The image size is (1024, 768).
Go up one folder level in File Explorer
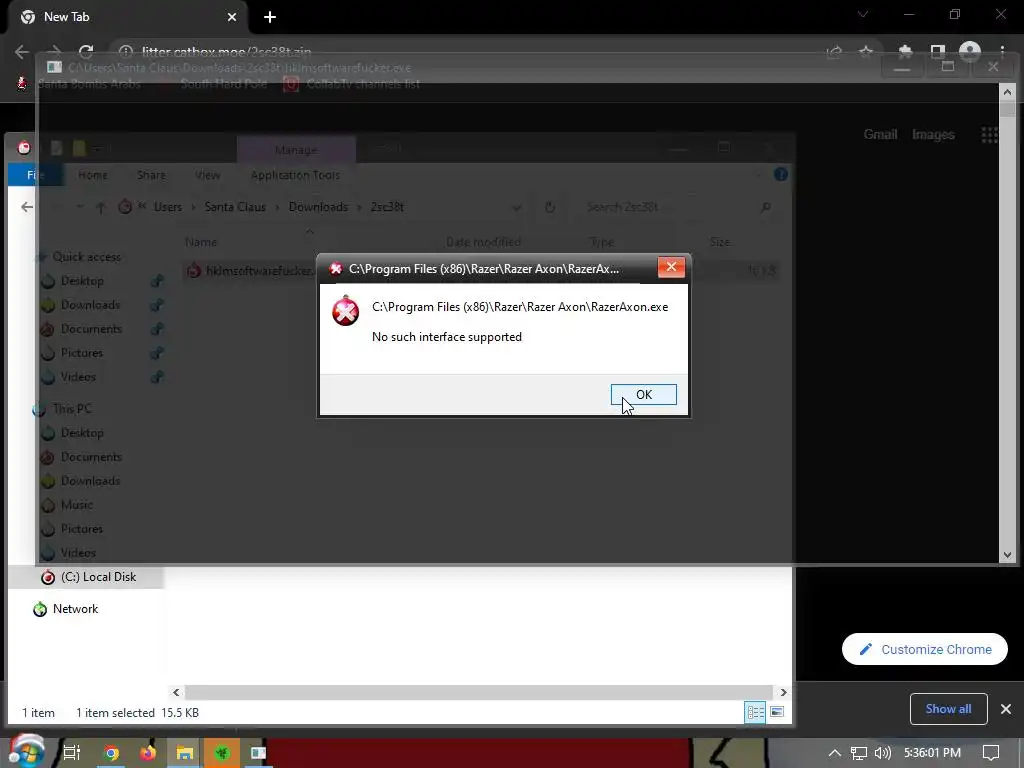[101, 207]
